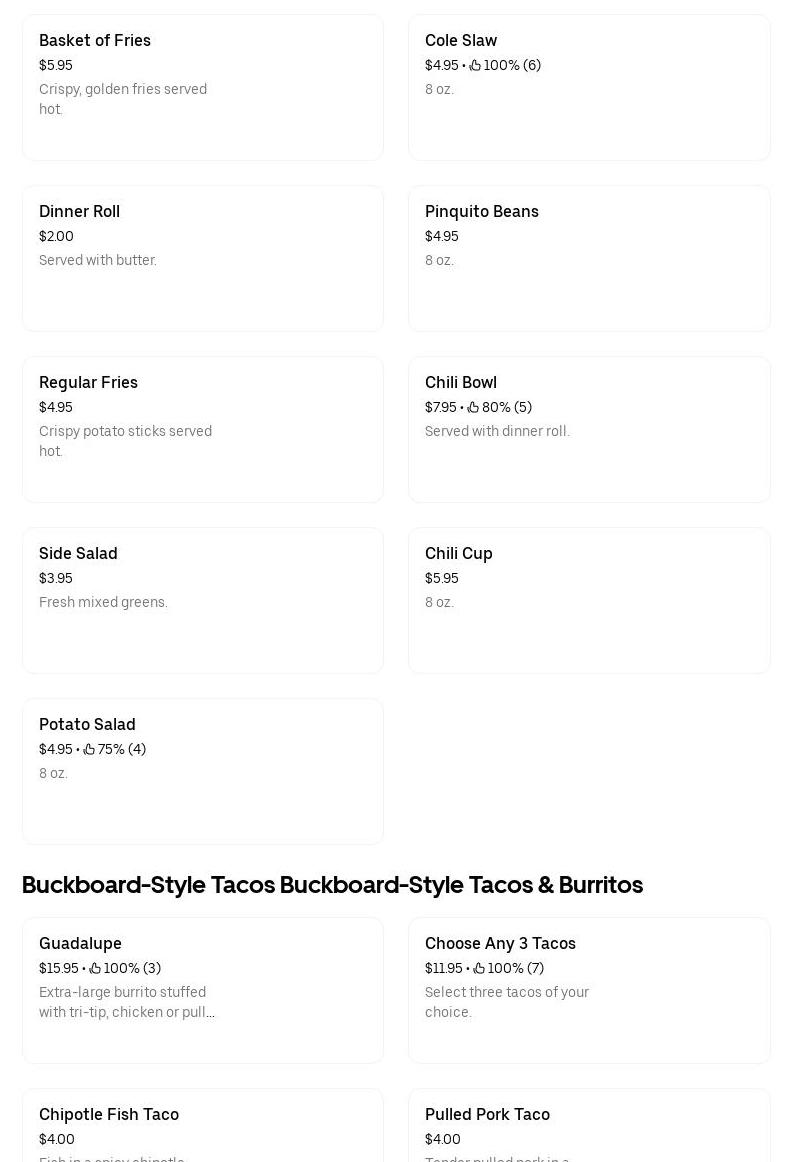Image resolution: width=804 pixels, height=1162 pixels.
Task: Select the Basket of Fries menu item
Action: pos(202,87)
